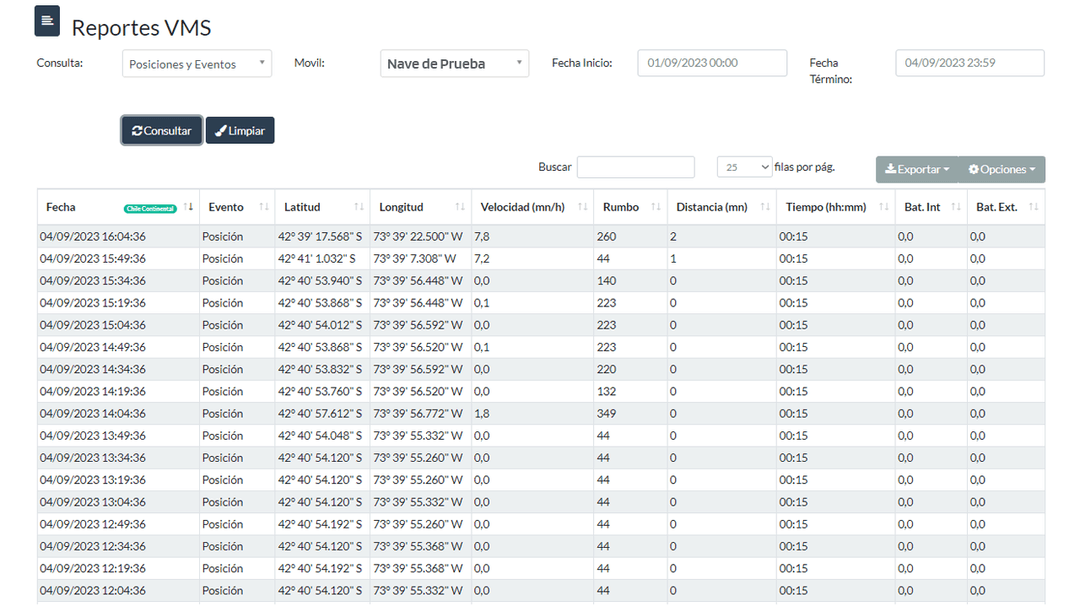Click inside the Buscar search field
Viewport: 1080px width, 608px height.
pos(636,167)
